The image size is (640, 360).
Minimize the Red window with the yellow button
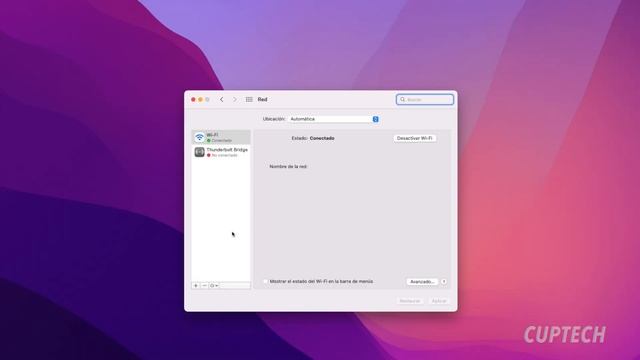click(x=200, y=100)
